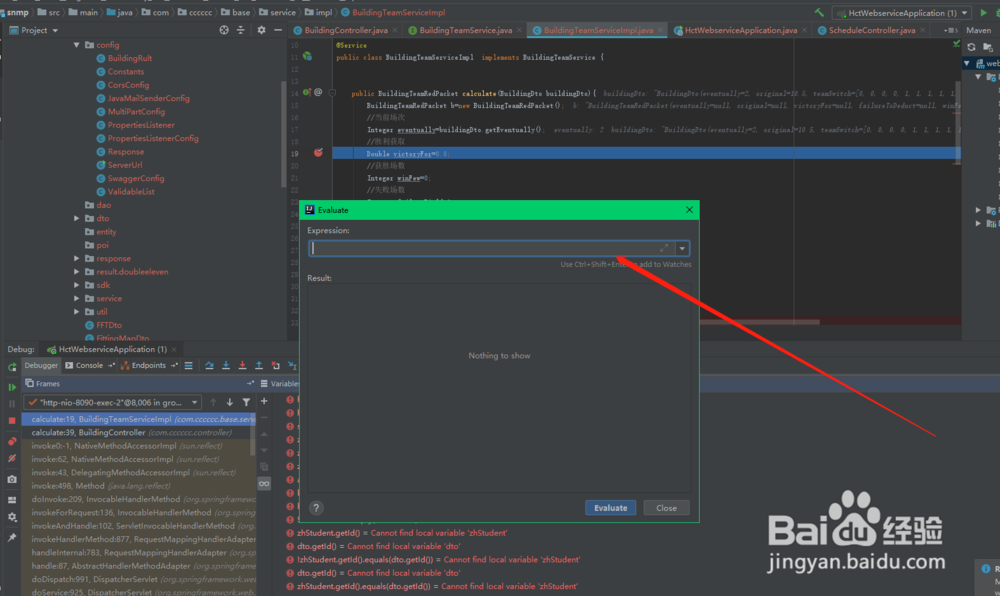Screen dimensions: 1000x596
Task: Click the run gutter icon on line 11
Action: [308, 56]
